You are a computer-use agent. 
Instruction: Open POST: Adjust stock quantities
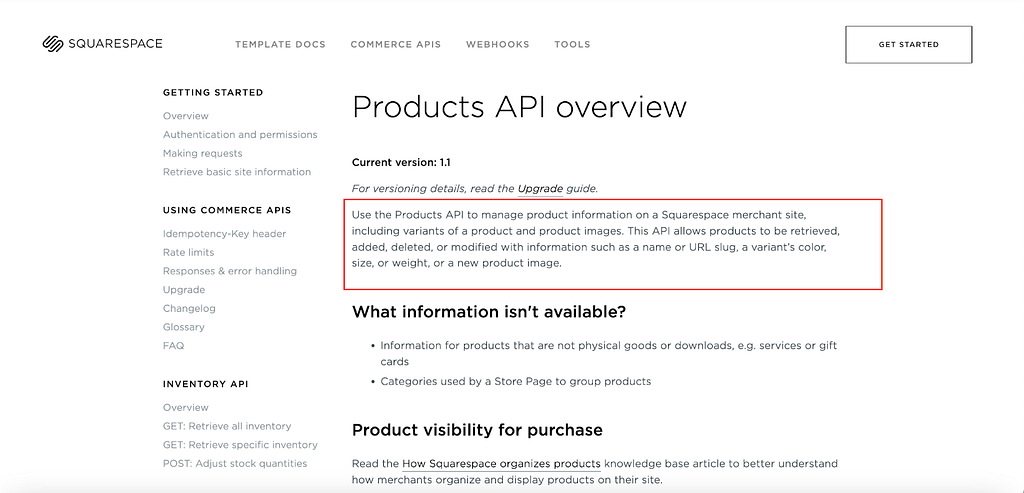(235, 464)
